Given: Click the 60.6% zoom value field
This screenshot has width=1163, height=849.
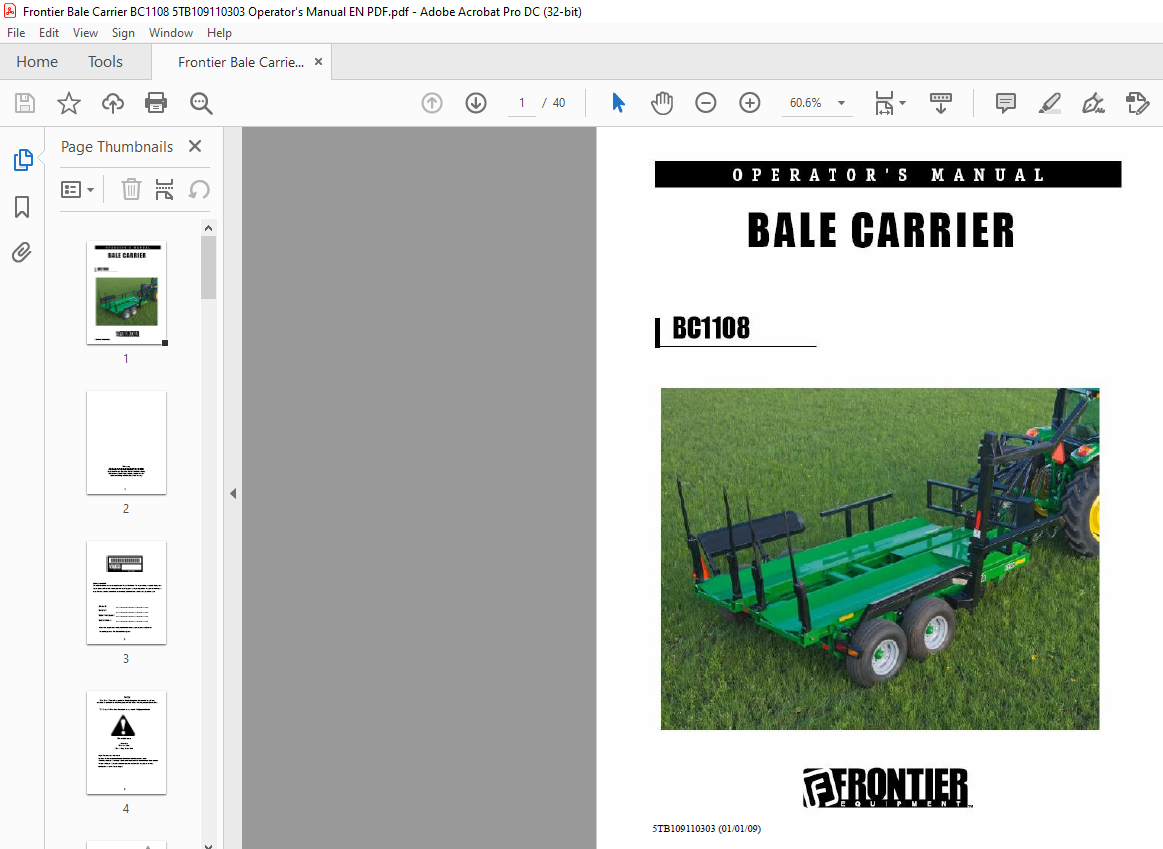Looking at the screenshot, I should point(805,103).
